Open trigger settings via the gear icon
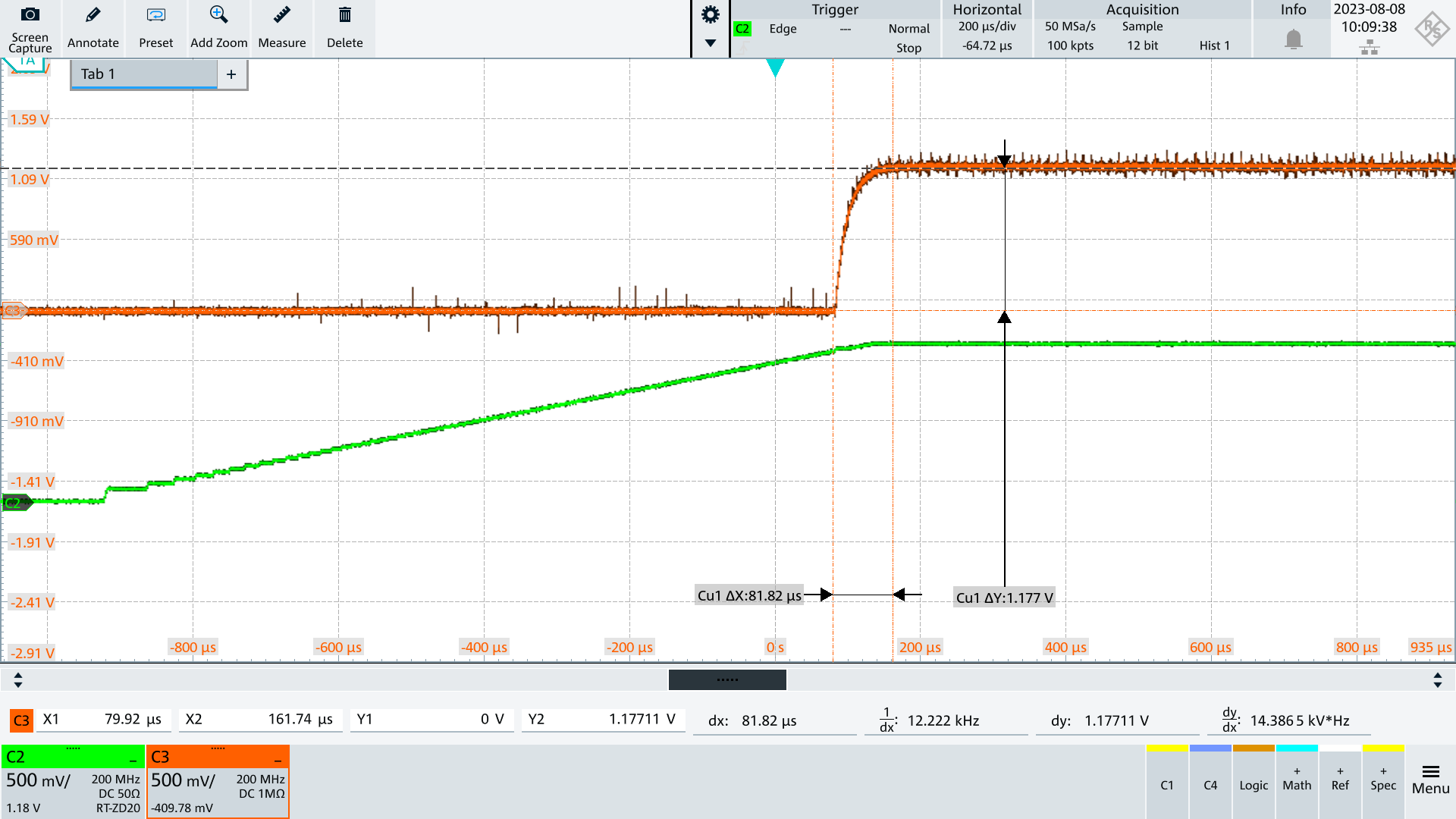The width and height of the screenshot is (1456, 819). 710,14
